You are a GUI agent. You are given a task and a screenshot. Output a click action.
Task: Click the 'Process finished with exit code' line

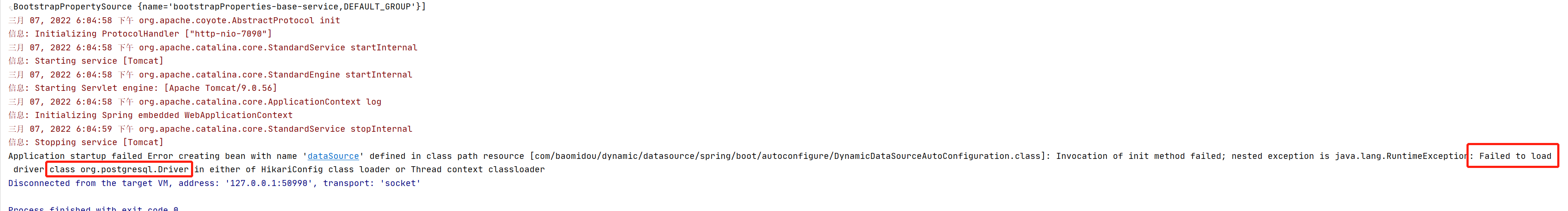click(x=93, y=208)
